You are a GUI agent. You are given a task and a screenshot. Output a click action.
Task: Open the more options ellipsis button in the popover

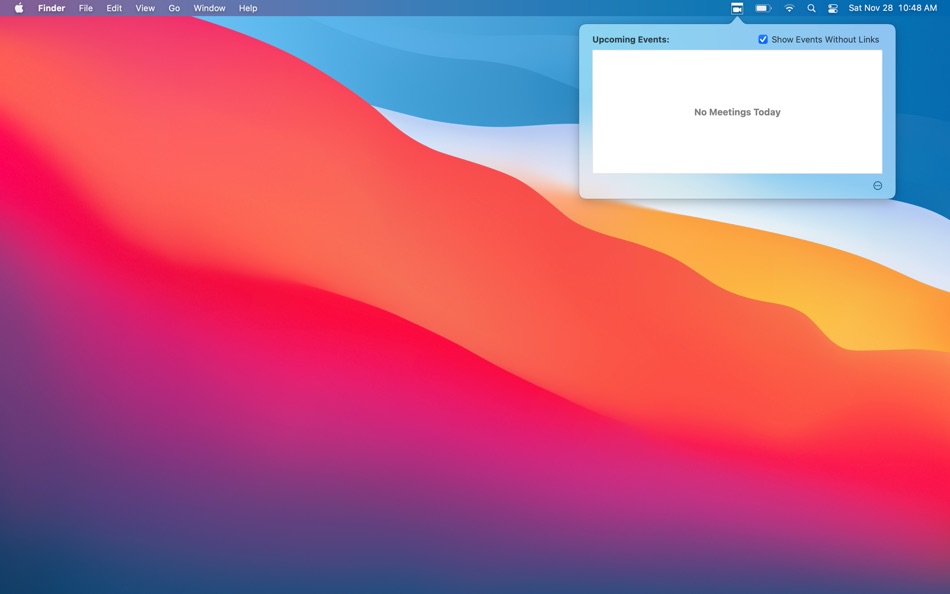tap(877, 185)
